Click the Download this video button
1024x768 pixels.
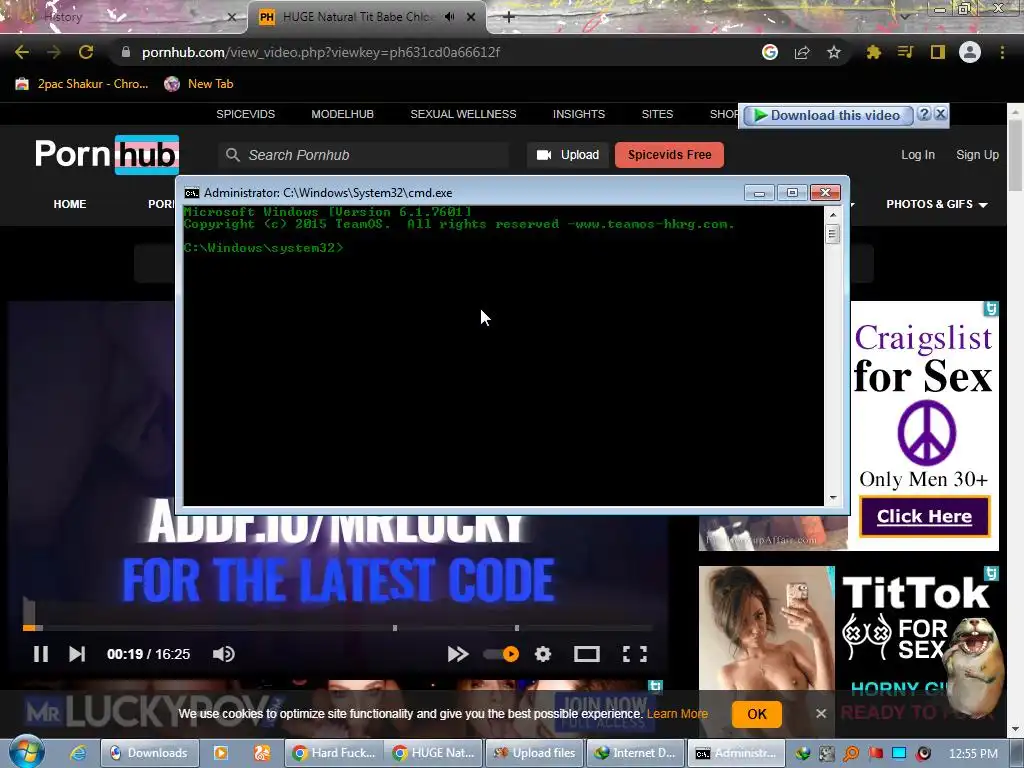(x=827, y=116)
